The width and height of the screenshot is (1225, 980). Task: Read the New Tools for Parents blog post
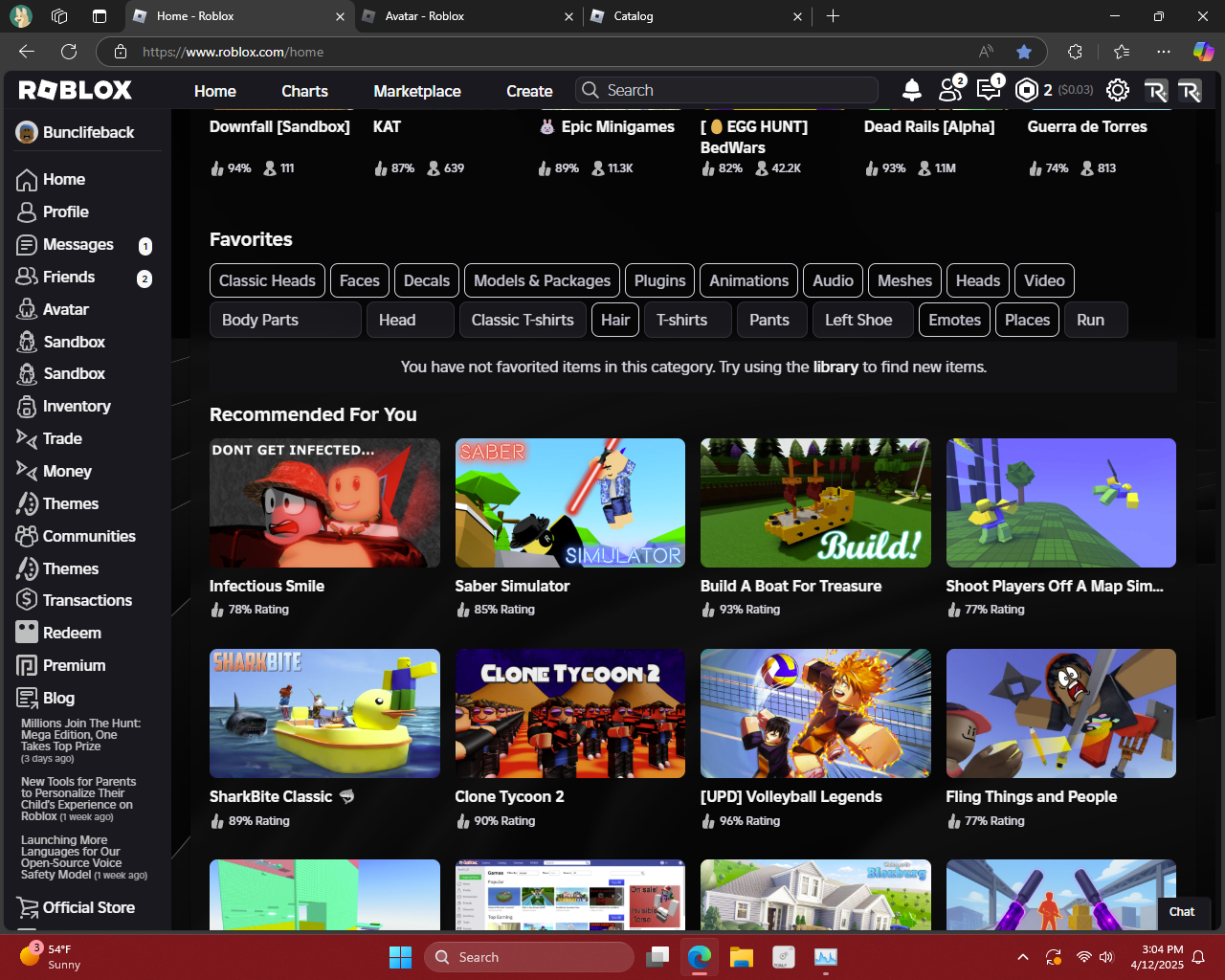(x=78, y=799)
